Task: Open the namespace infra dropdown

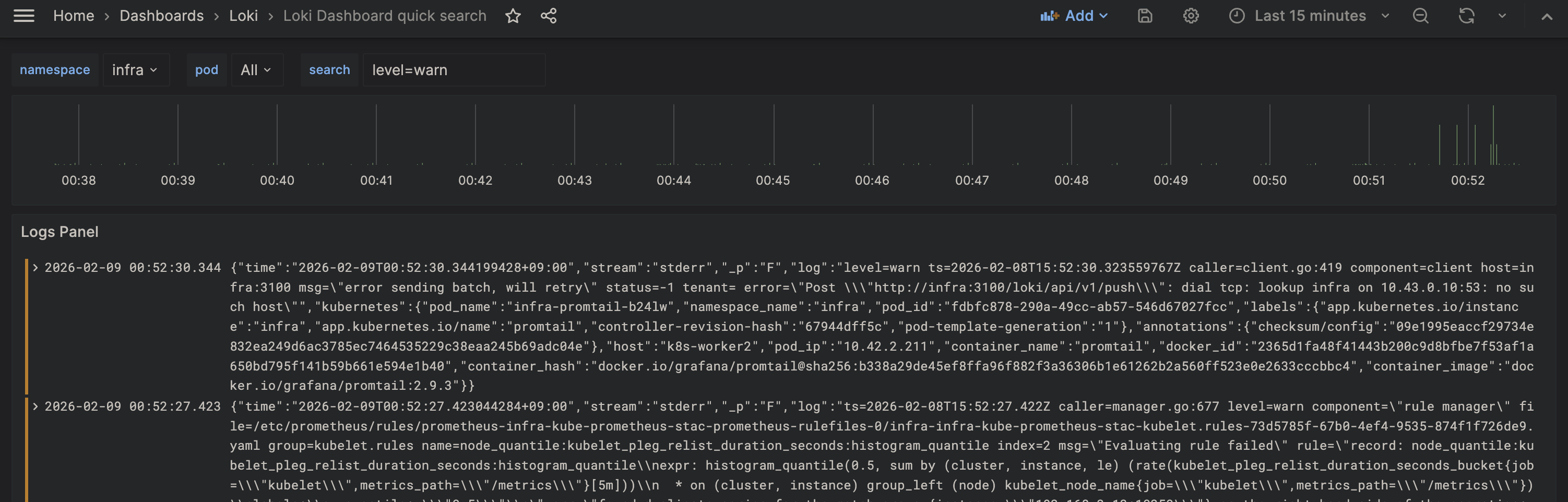Action: tap(135, 70)
